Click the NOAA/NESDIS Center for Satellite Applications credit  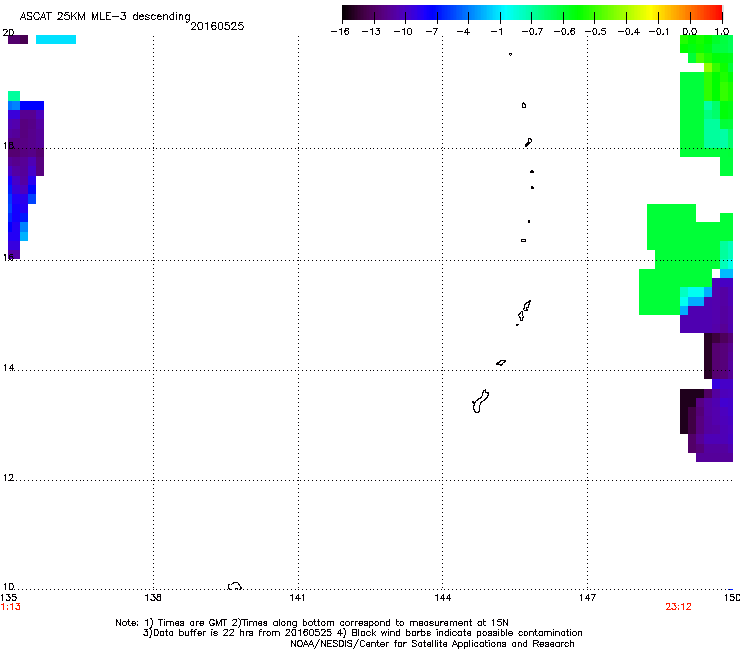(432, 644)
